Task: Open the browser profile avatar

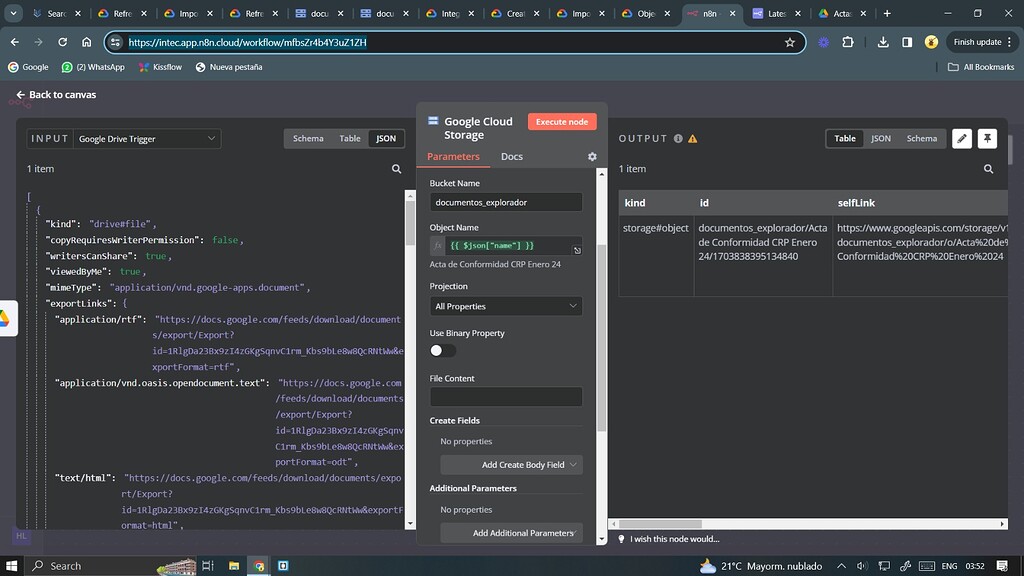Action: 931,42
